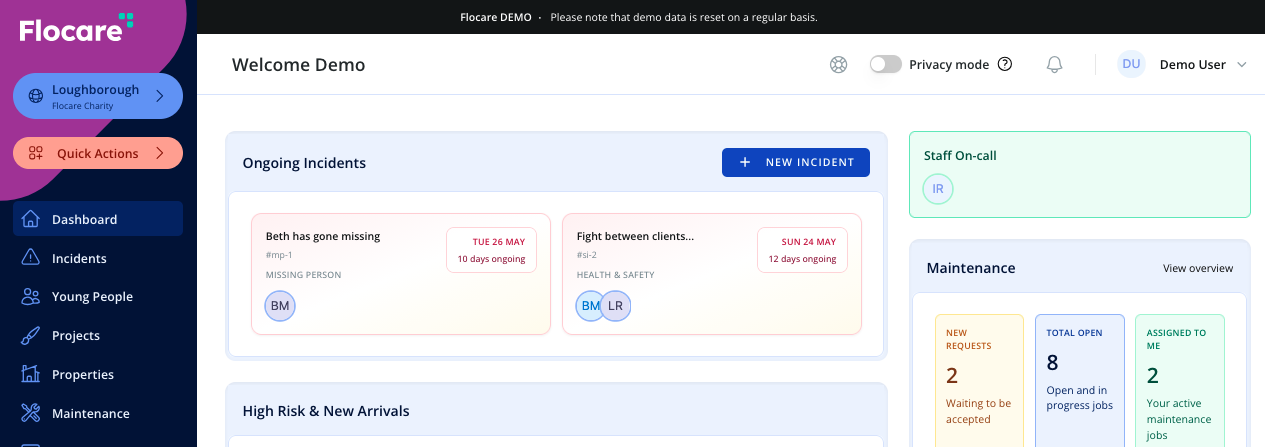Viewport: 1265px width, 447px height.
Task: Open Maintenance in the sidebar
Action: (98, 413)
